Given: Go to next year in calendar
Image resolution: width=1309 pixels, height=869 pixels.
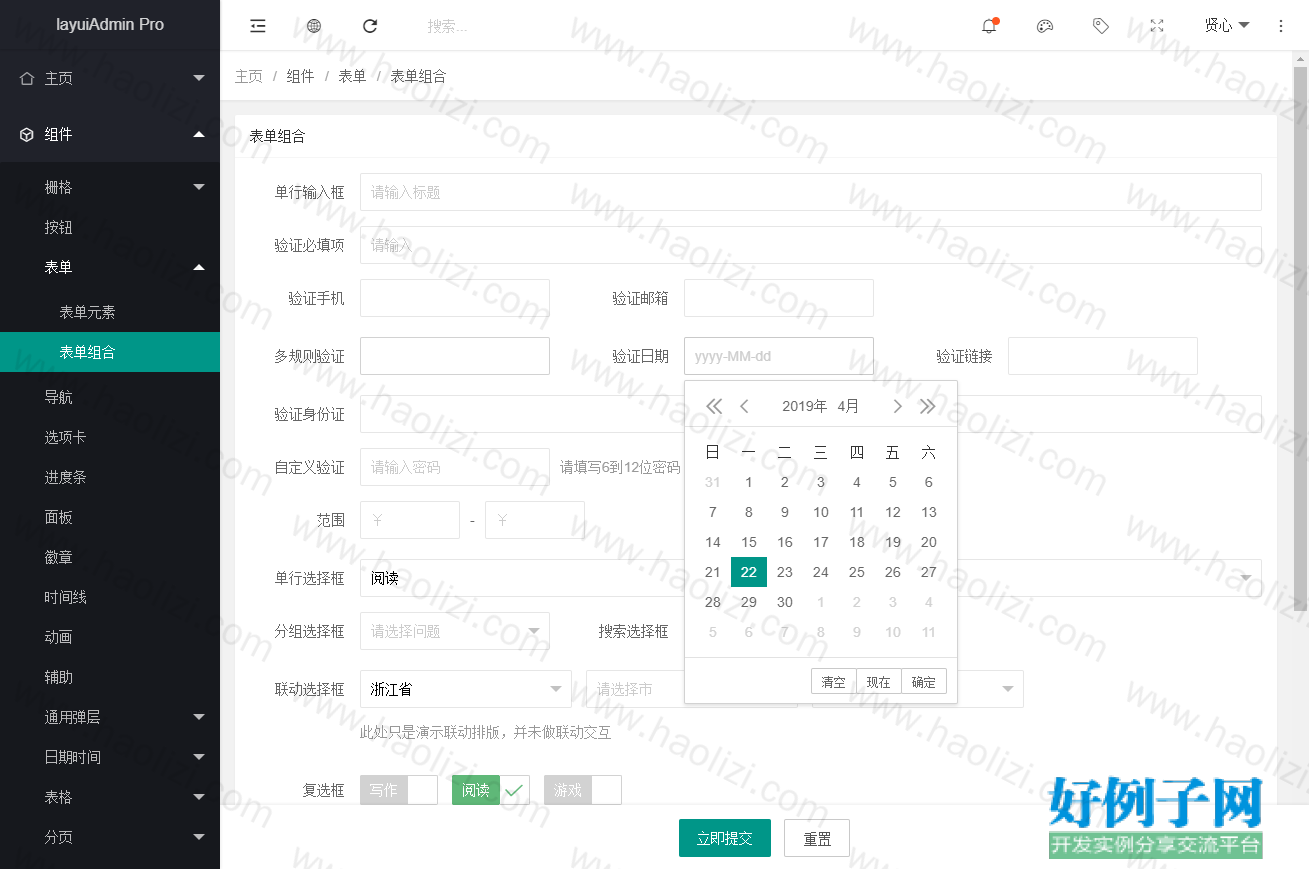Looking at the screenshot, I should click(x=928, y=406).
